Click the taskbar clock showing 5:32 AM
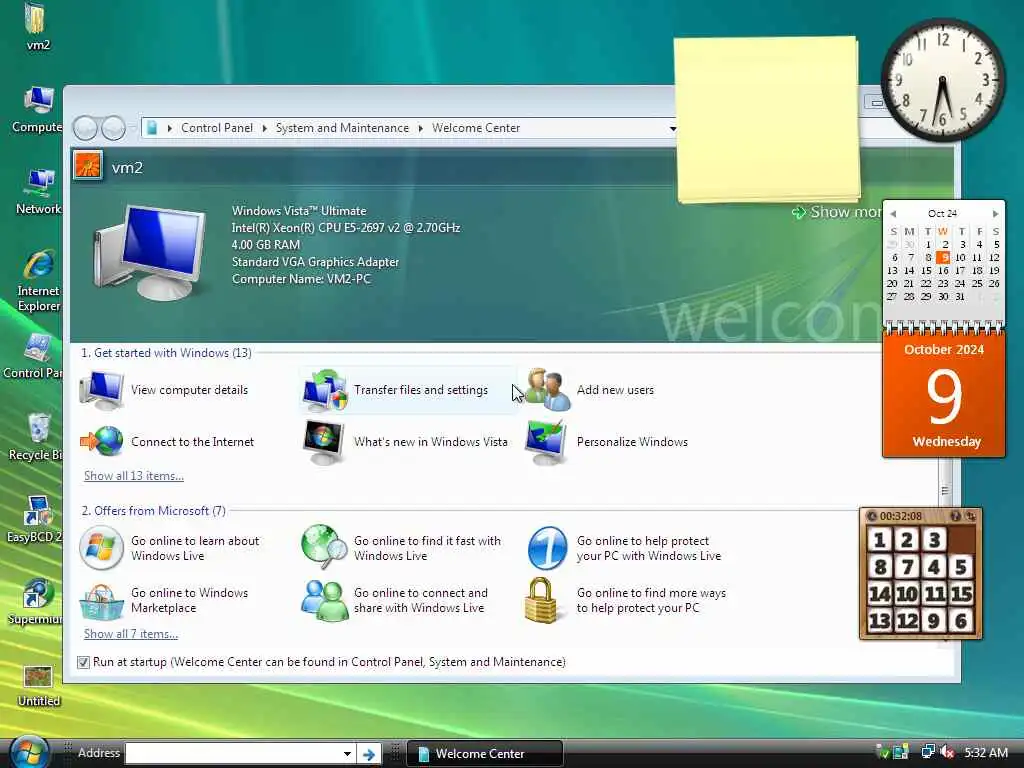The height and width of the screenshot is (768, 1024). (986, 752)
